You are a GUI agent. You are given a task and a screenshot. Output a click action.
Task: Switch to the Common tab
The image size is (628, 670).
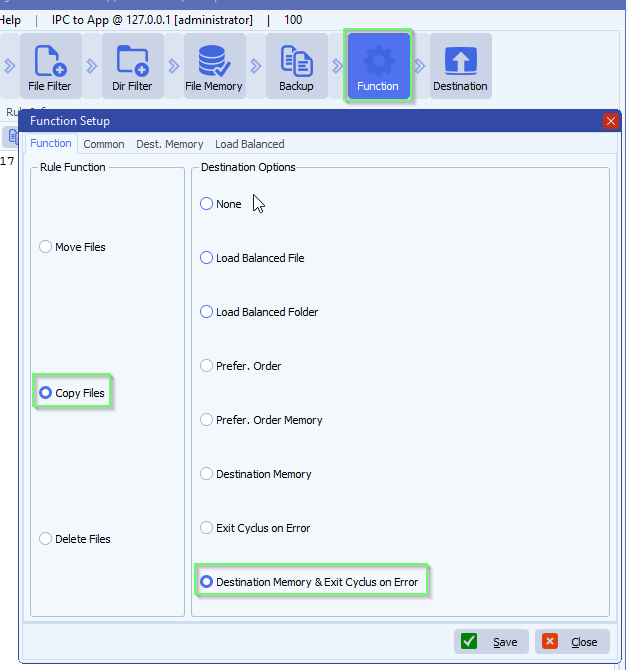104,144
